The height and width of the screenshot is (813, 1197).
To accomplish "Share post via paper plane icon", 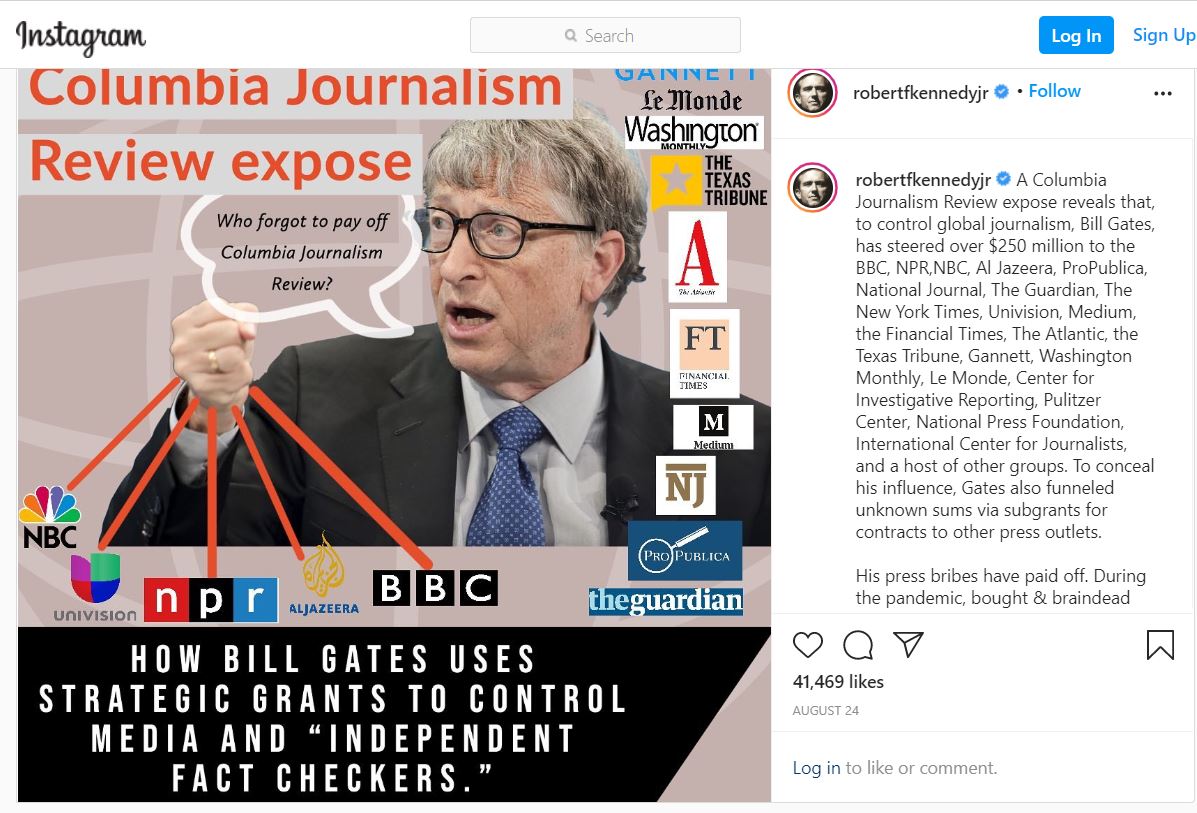I will click(x=908, y=644).
